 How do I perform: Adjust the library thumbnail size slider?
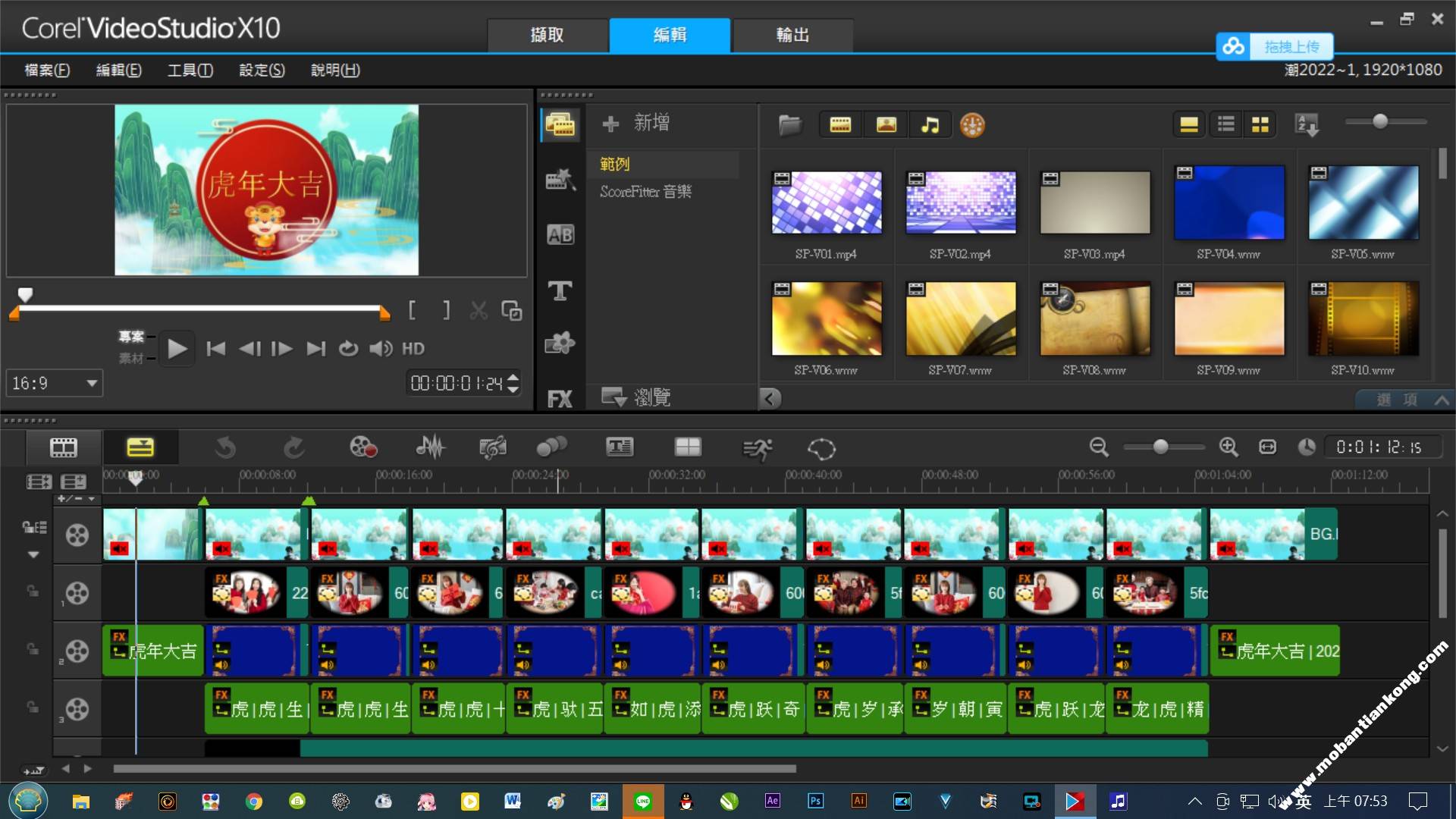(x=1380, y=121)
